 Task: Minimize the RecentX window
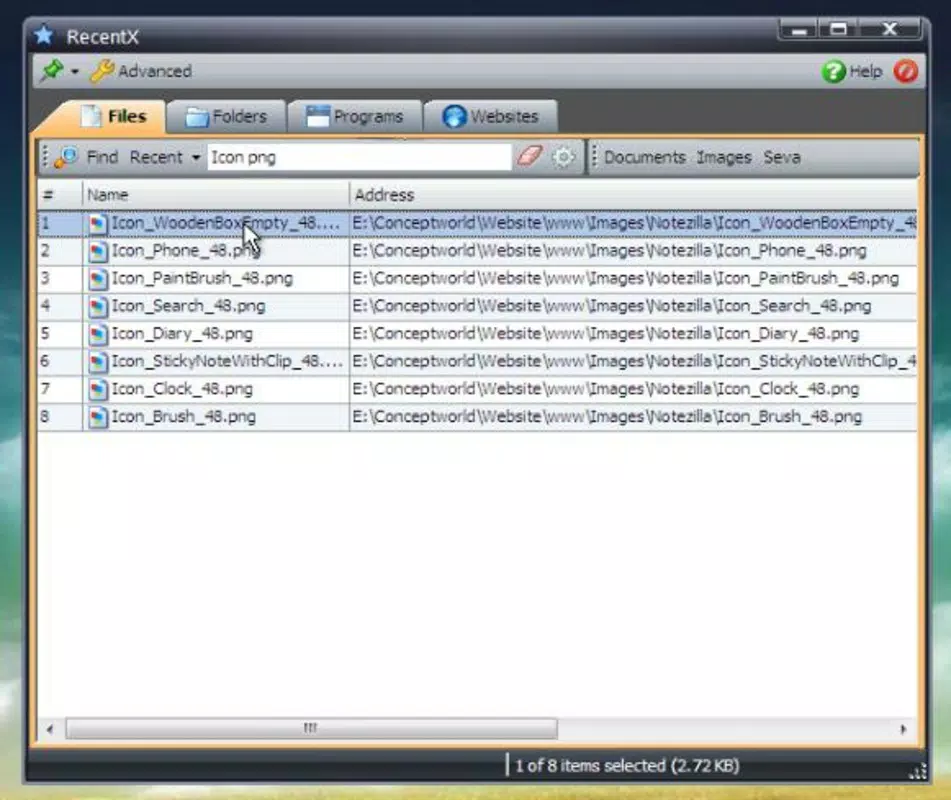(799, 29)
